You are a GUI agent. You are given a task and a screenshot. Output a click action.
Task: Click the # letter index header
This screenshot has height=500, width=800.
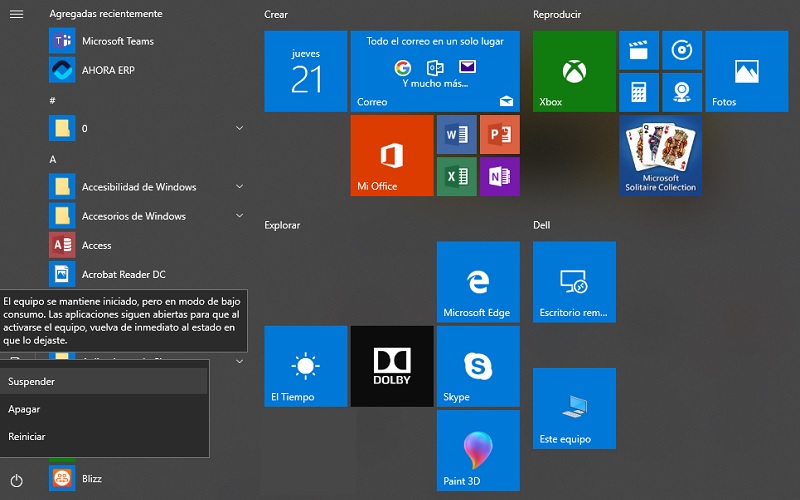pos(52,101)
